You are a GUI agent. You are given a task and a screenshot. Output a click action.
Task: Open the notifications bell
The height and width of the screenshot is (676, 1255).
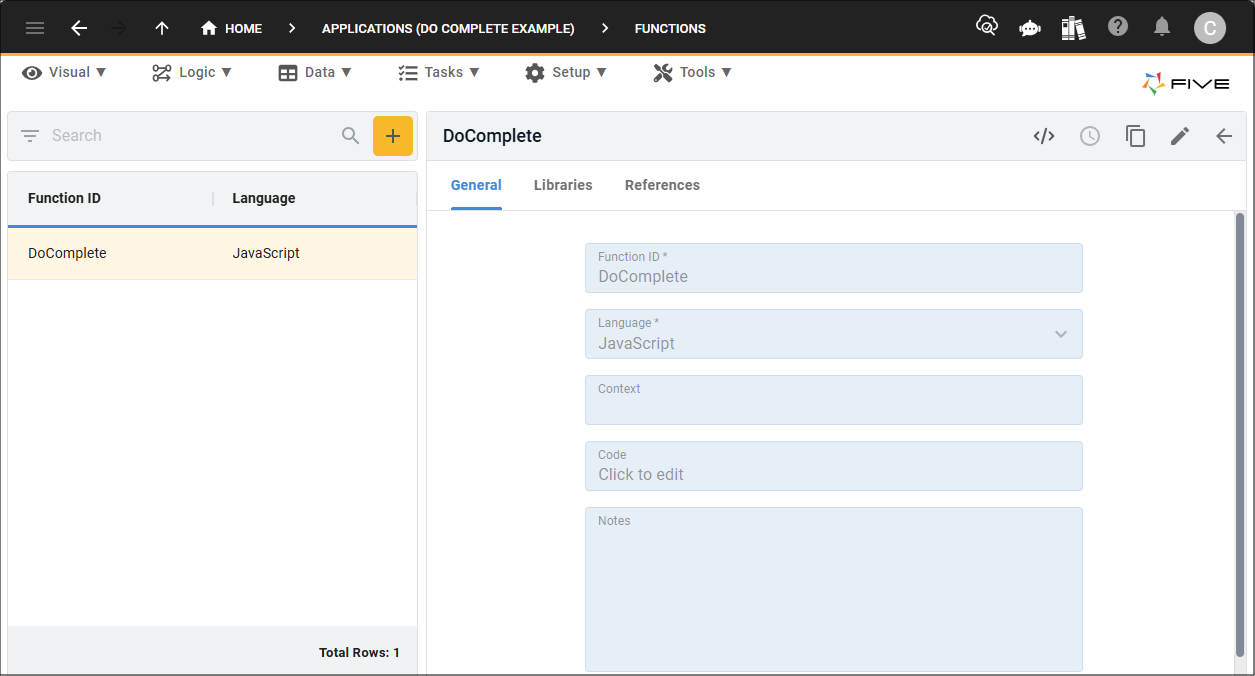pyautogui.click(x=1162, y=27)
